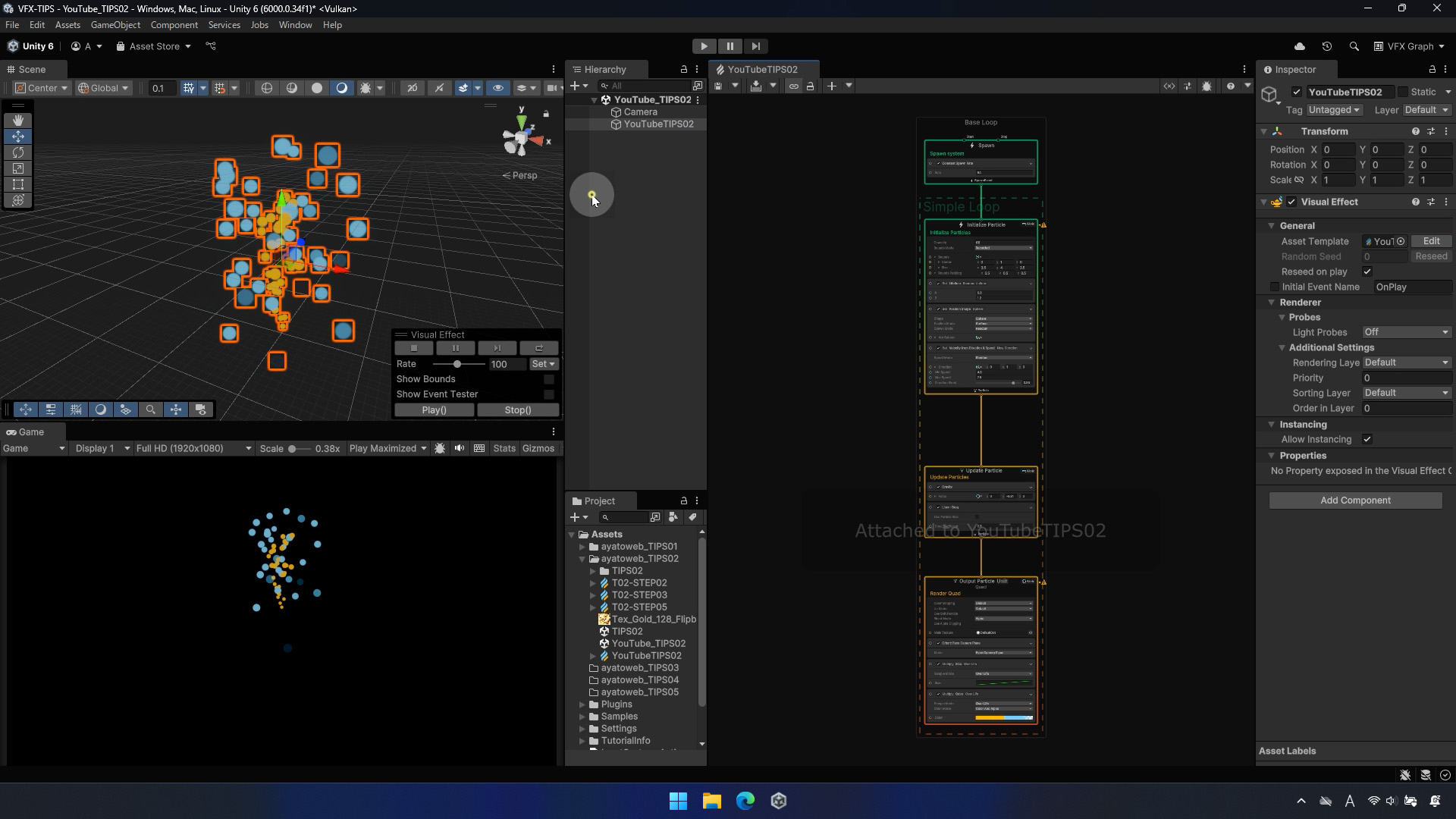
Task: Mute audio in Game view
Action: pos(460,448)
